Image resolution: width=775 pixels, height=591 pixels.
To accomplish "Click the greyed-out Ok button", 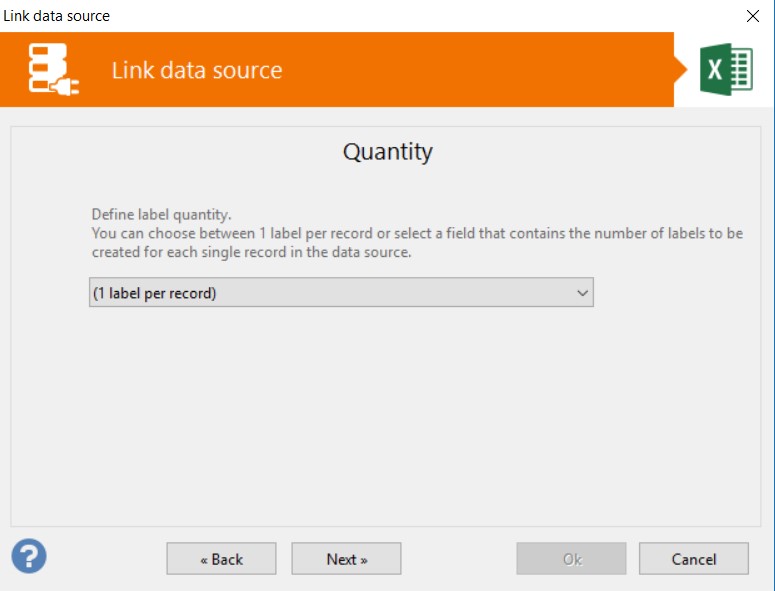I will tap(571, 559).
